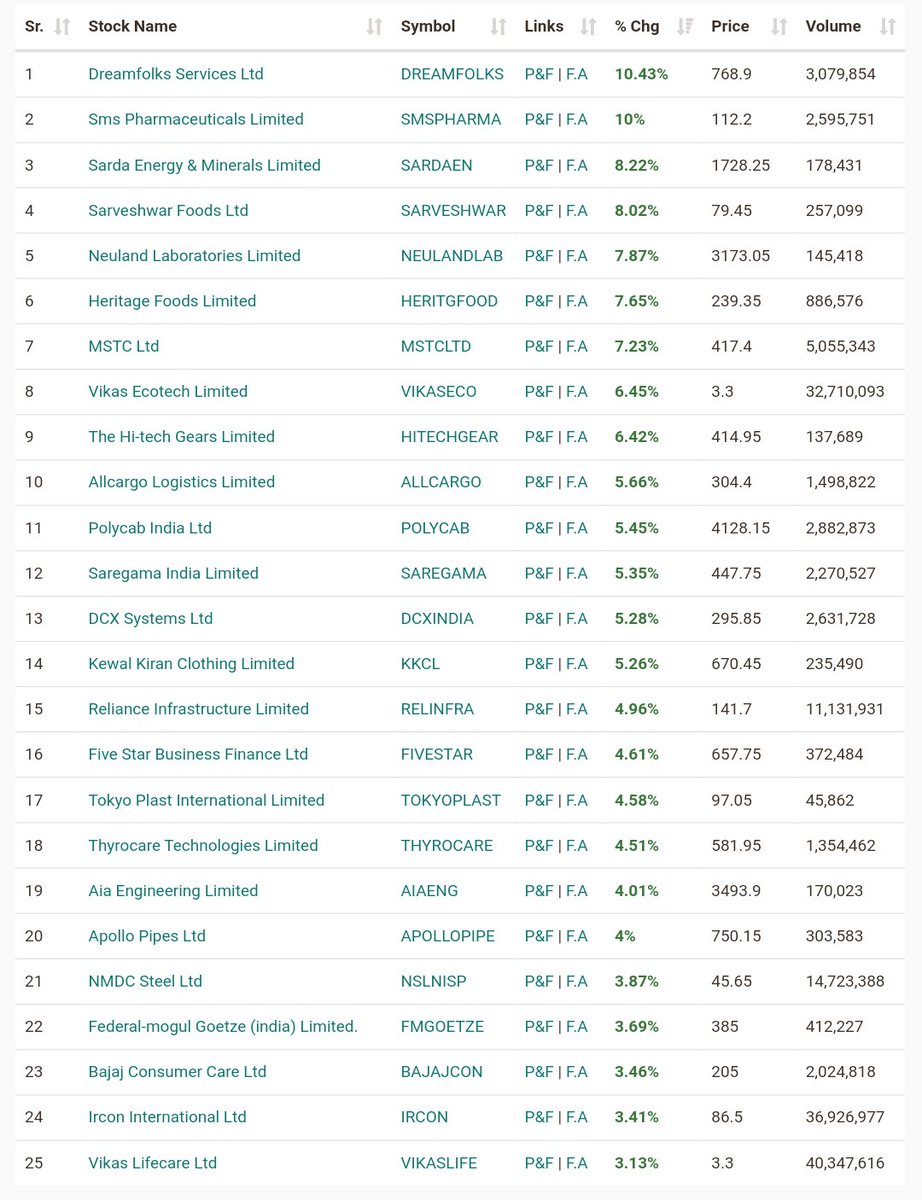Open F.A link for DCXINDIA row
The image size is (922, 1200).
point(577,618)
